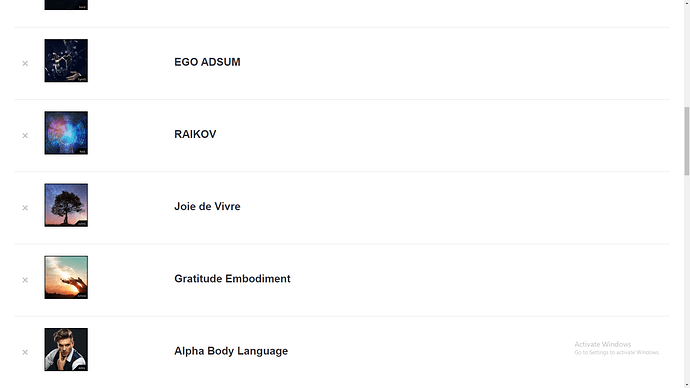Click the partially visible top thumbnail
The height and width of the screenshot is (388, 690).
[66, 5]
